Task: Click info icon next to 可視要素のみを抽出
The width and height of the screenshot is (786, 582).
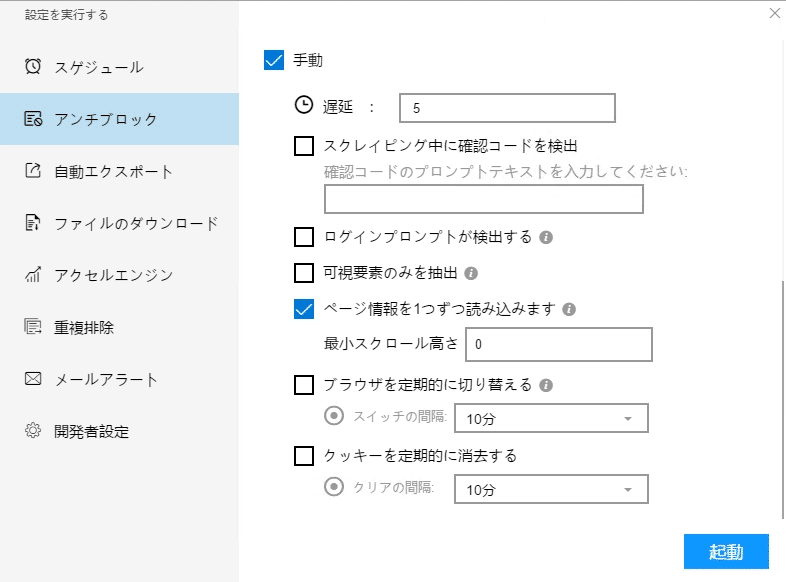Action: coord(471,273)
